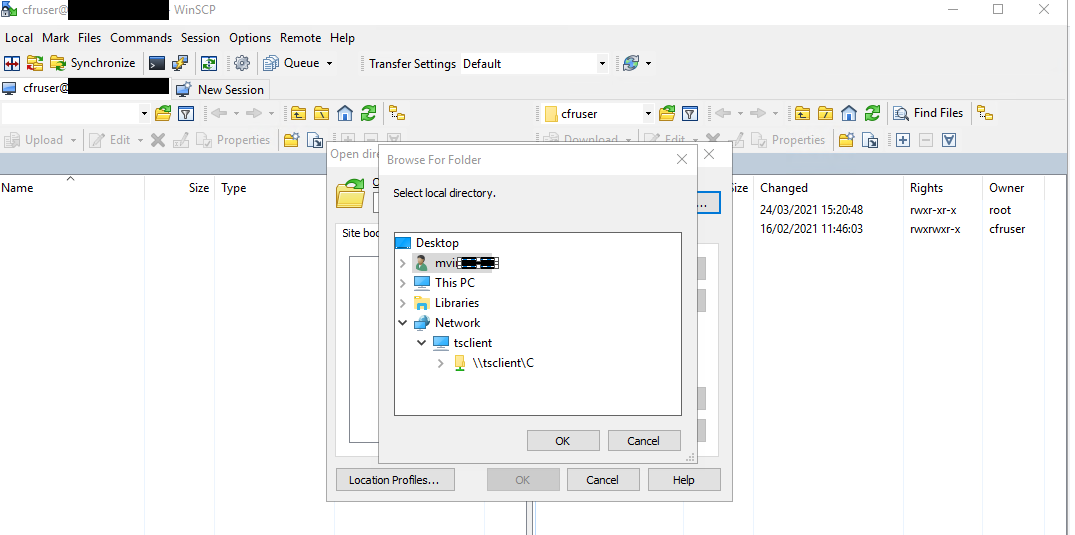Screen dimensions: 1075x535
Task: Click the Preferences gear icon
Action: (x=241, y=63)
